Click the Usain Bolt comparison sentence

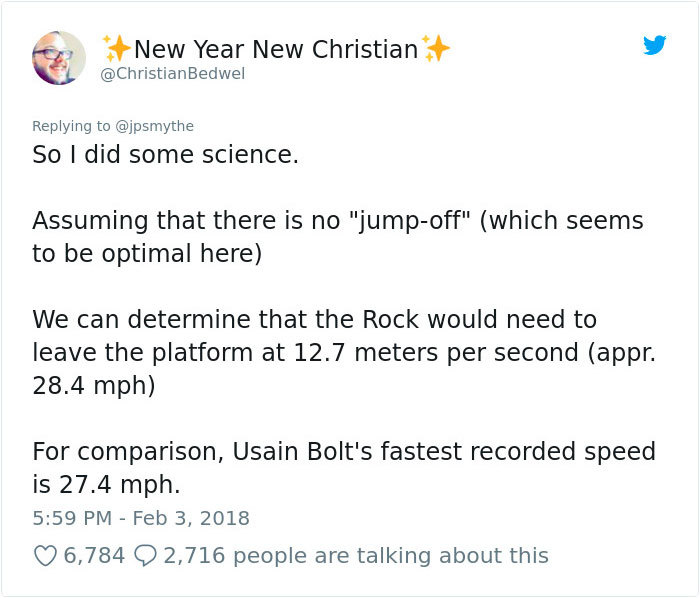click(x=344, y=468)
